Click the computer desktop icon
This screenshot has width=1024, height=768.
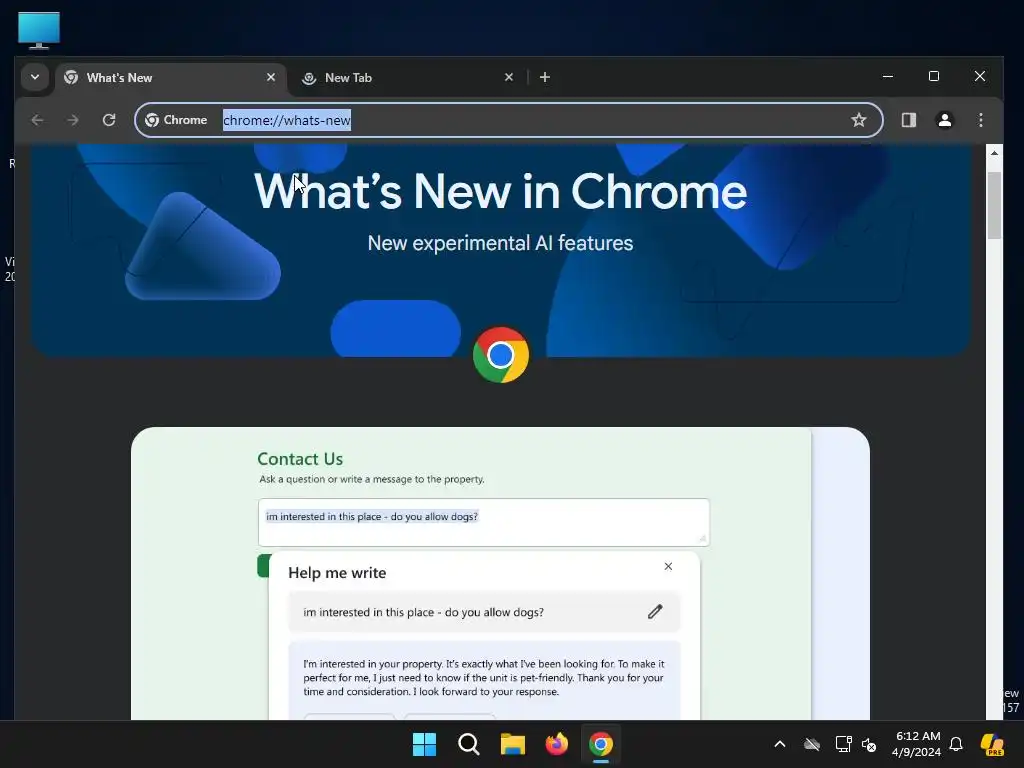pos(39,30)
